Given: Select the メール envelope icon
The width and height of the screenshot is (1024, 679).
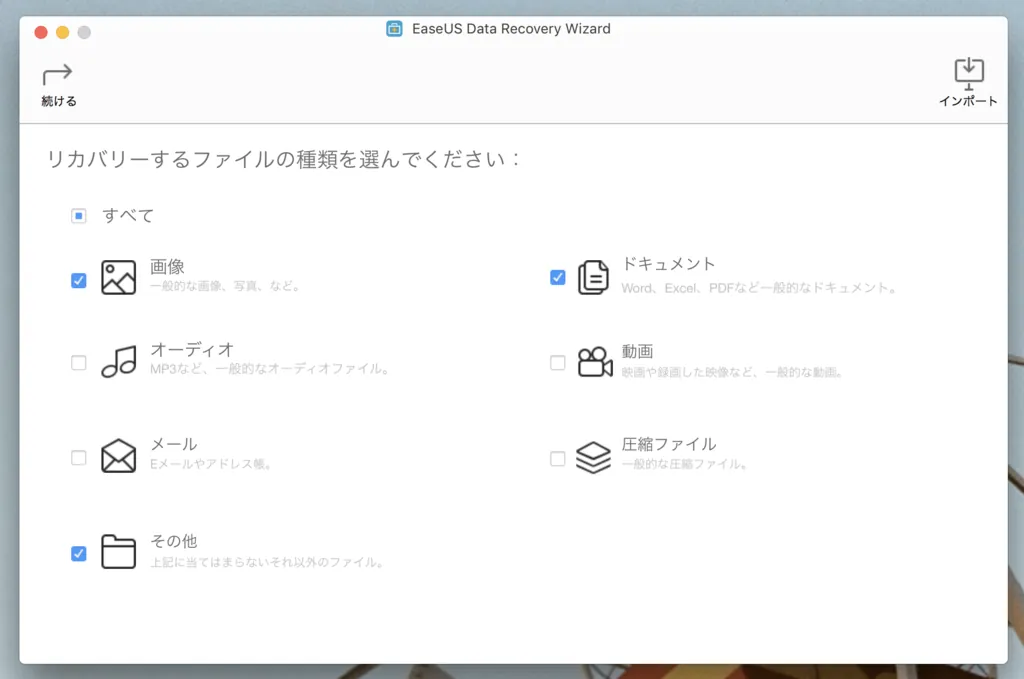Looking at the screenshot, I should pyautogui.click(x=118, y=456).
